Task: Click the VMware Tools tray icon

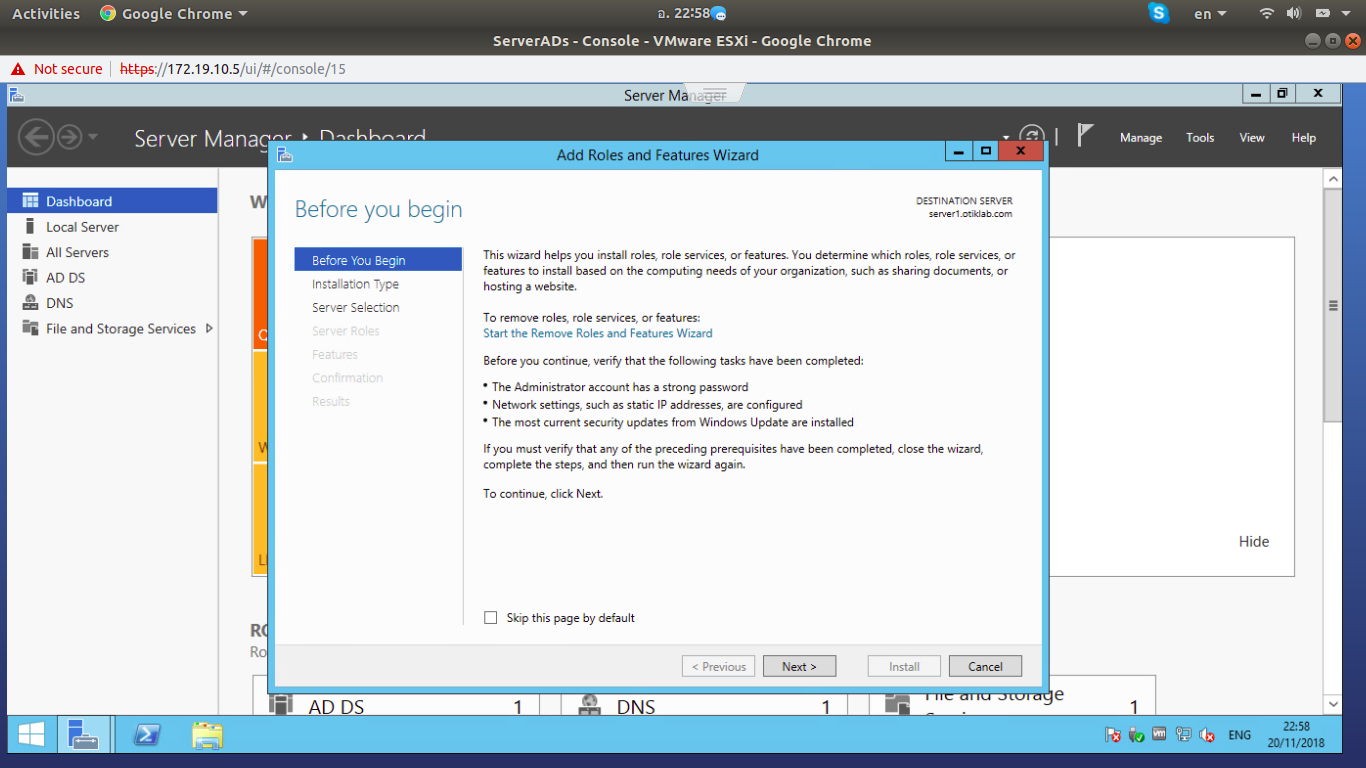Action: [1159, 734]
